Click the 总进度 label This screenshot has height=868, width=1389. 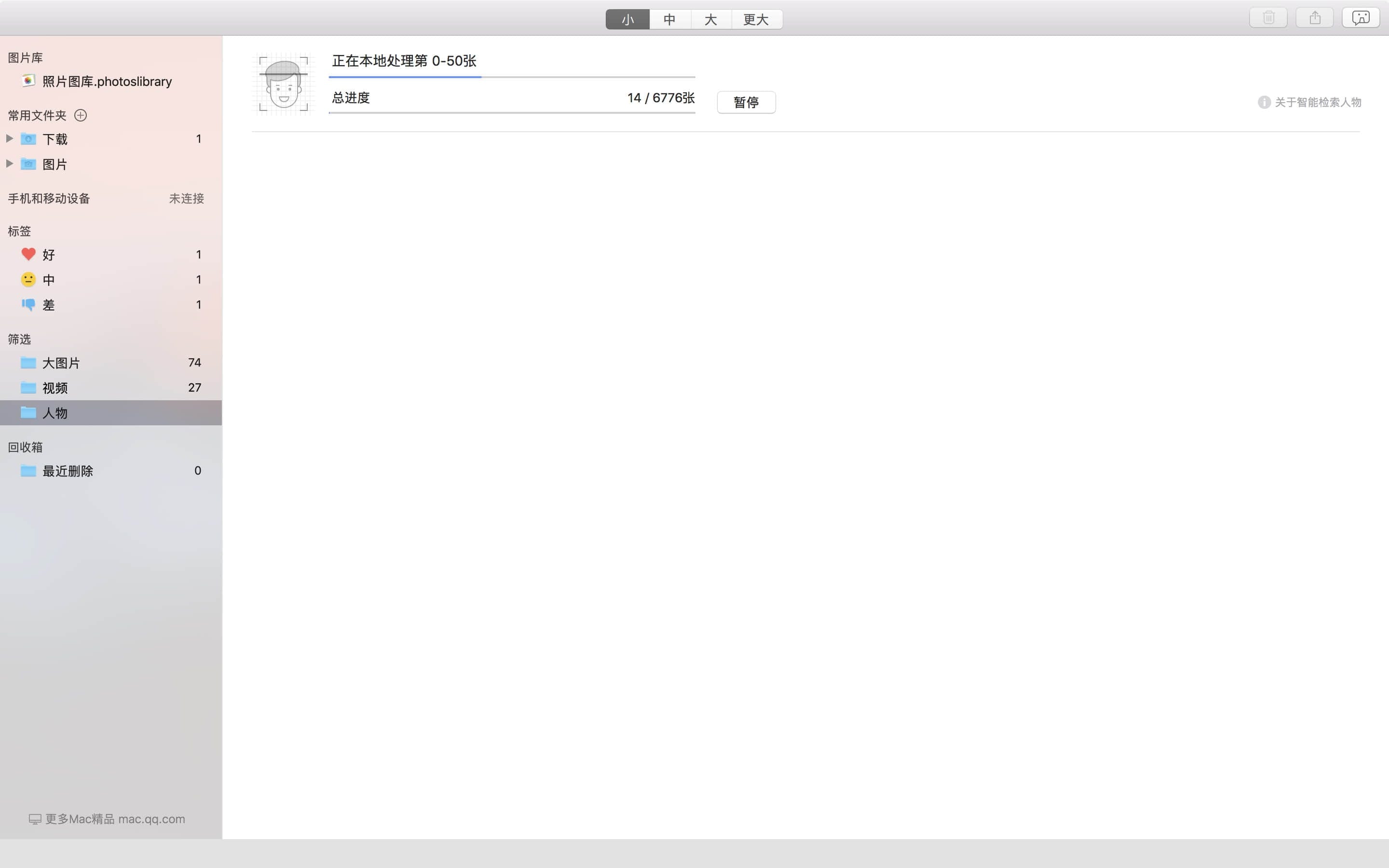351,97
